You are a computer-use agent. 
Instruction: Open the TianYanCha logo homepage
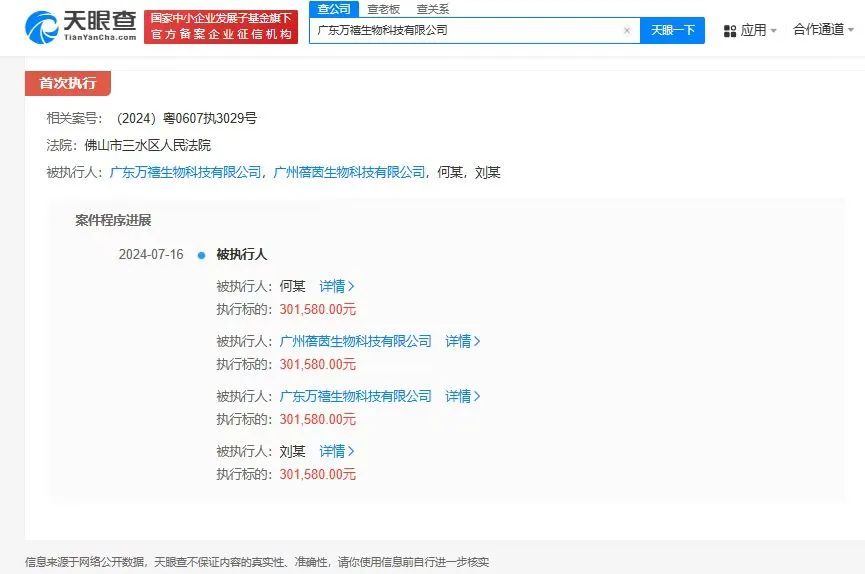81,26
